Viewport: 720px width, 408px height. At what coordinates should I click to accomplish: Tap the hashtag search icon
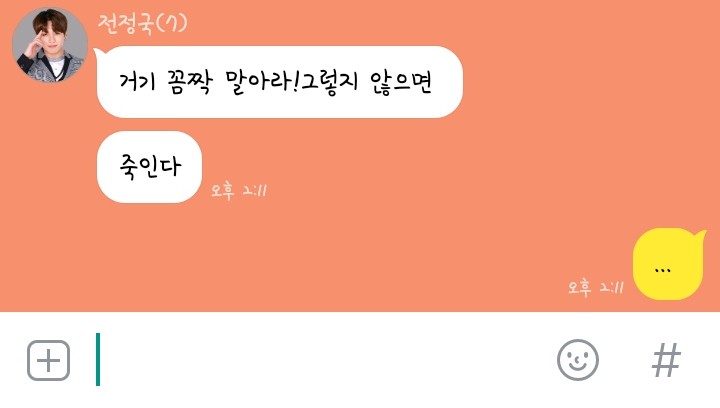pyautogui.click(x=666, y=360)
